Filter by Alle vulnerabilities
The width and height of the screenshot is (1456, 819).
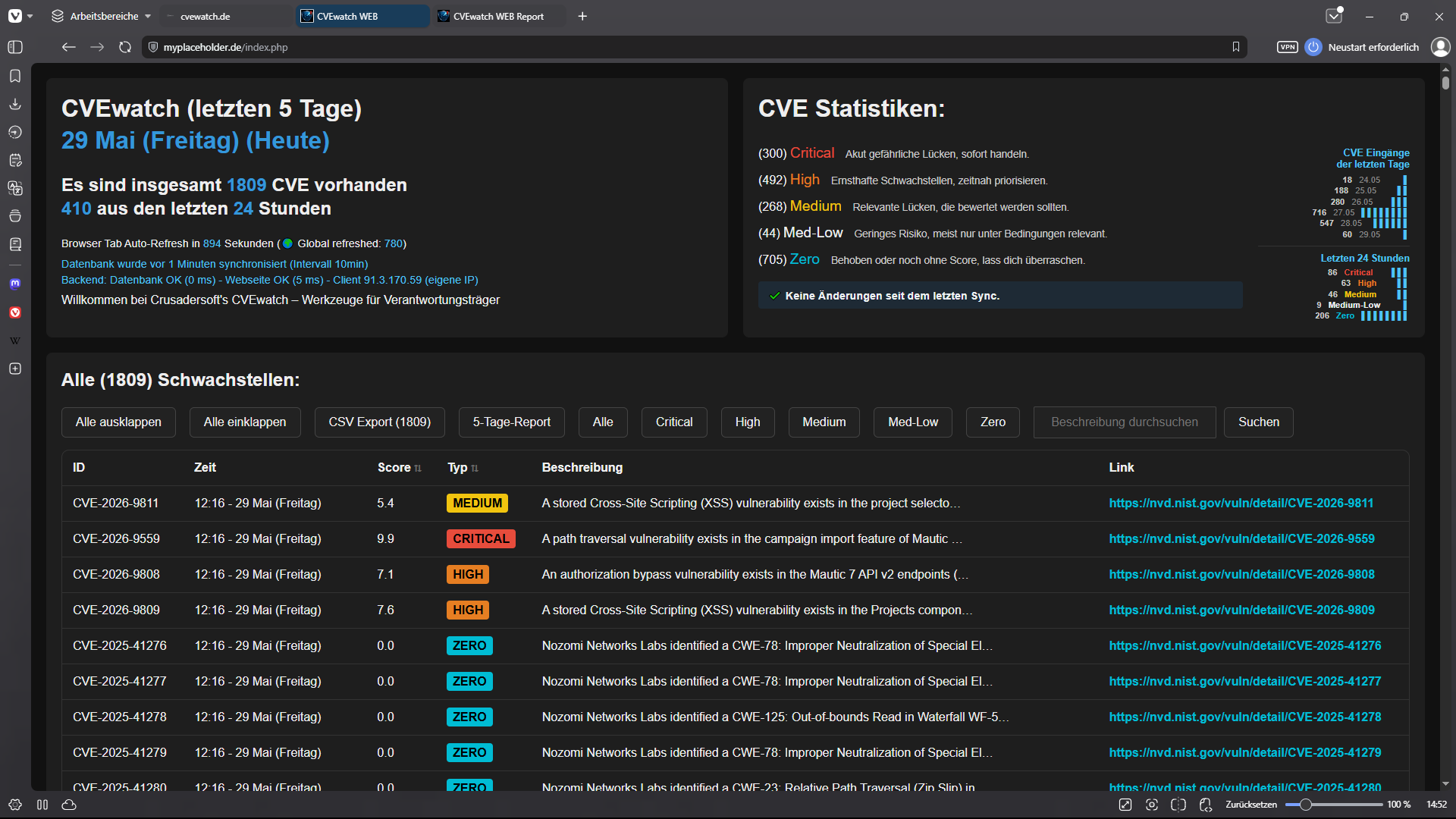coord(603,422)
